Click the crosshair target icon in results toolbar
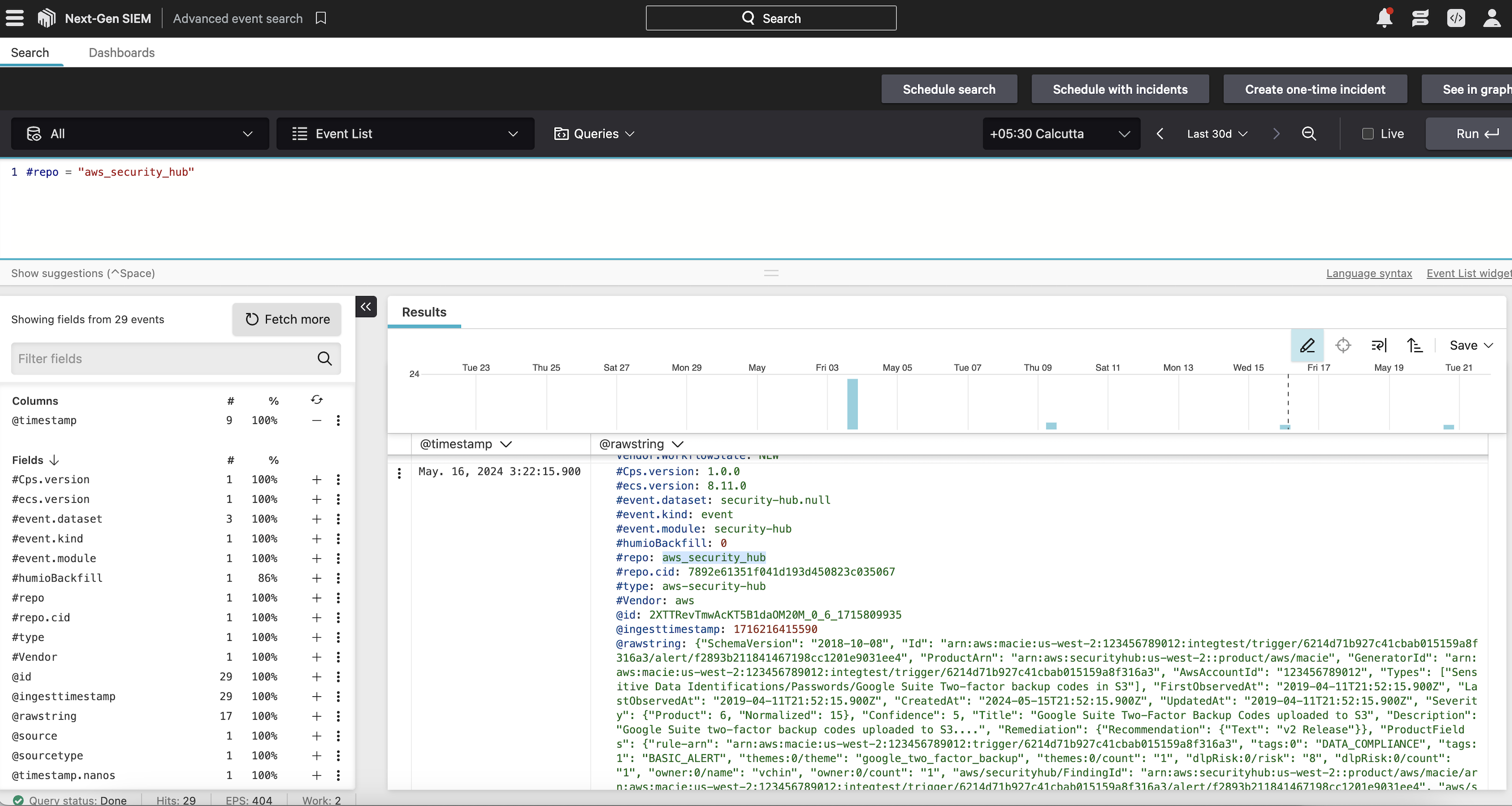This screenshot has height=806, width=1512. coord(1343,345)
